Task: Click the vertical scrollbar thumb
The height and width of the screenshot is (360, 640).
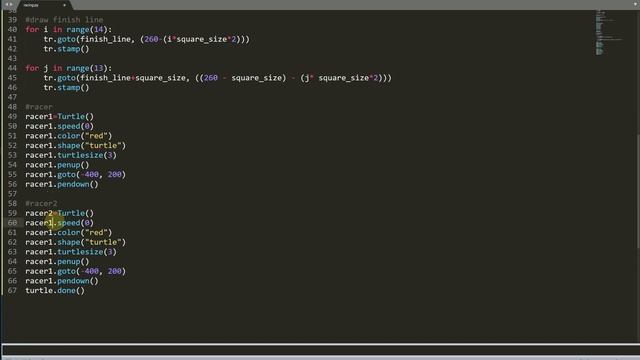Action: [638, 191]
